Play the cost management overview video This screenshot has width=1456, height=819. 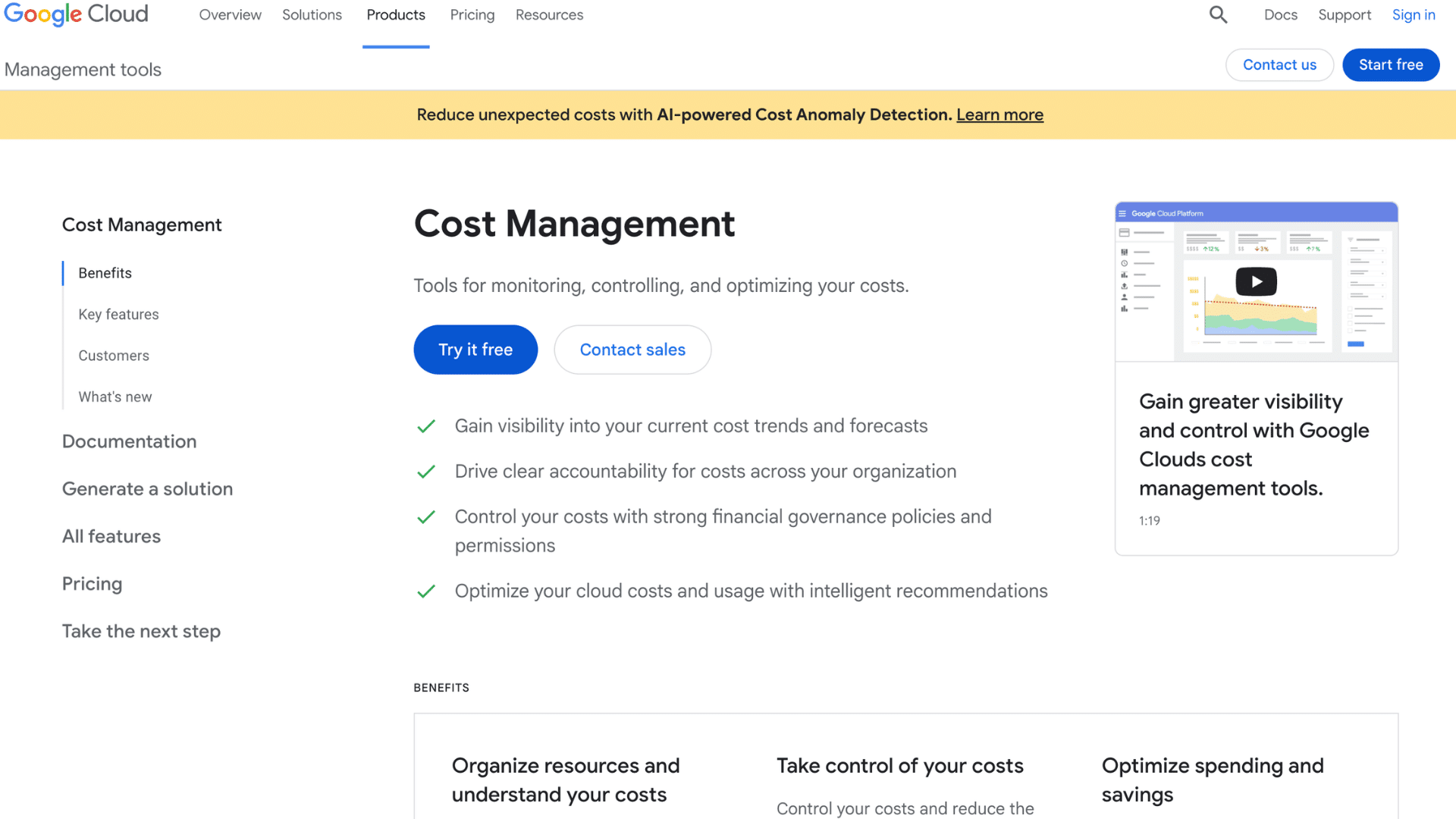click(x=1256, y=281)
